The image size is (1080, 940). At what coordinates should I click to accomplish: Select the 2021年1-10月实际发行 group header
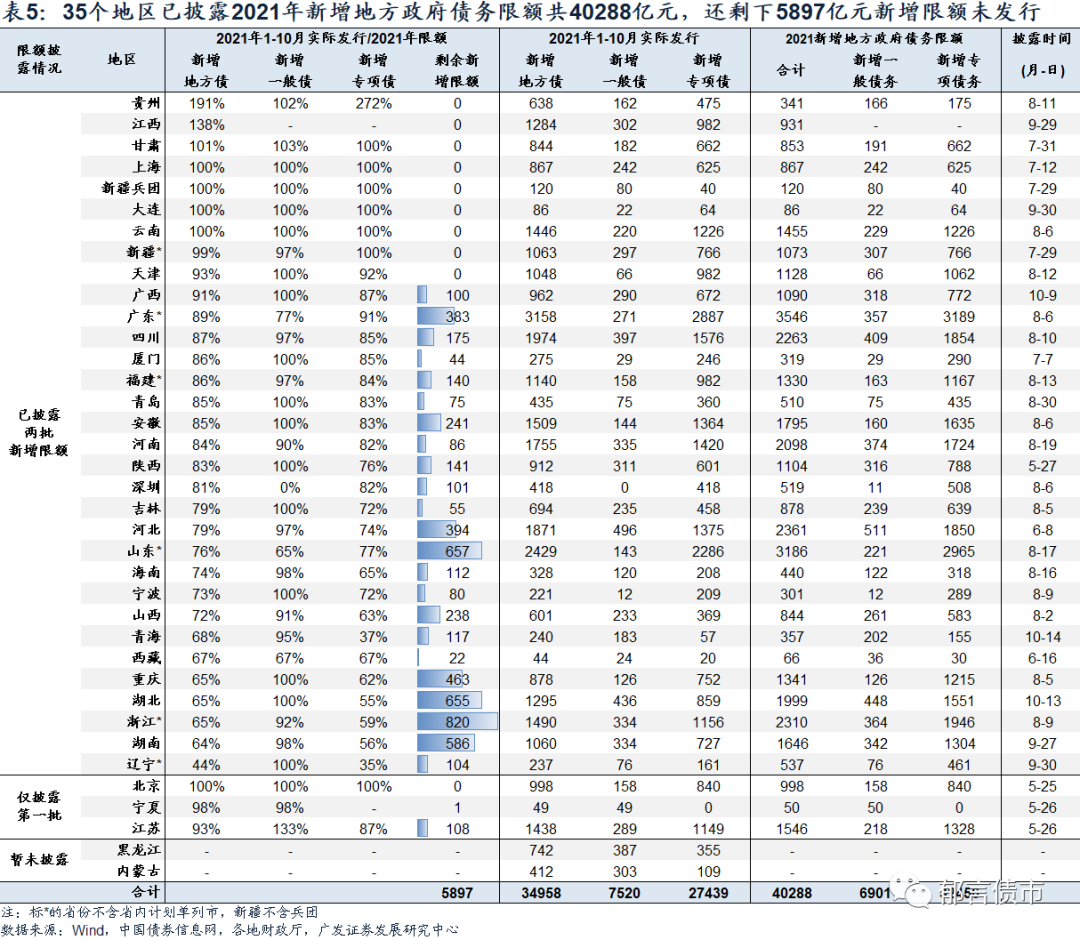click(x=624, y=38)
